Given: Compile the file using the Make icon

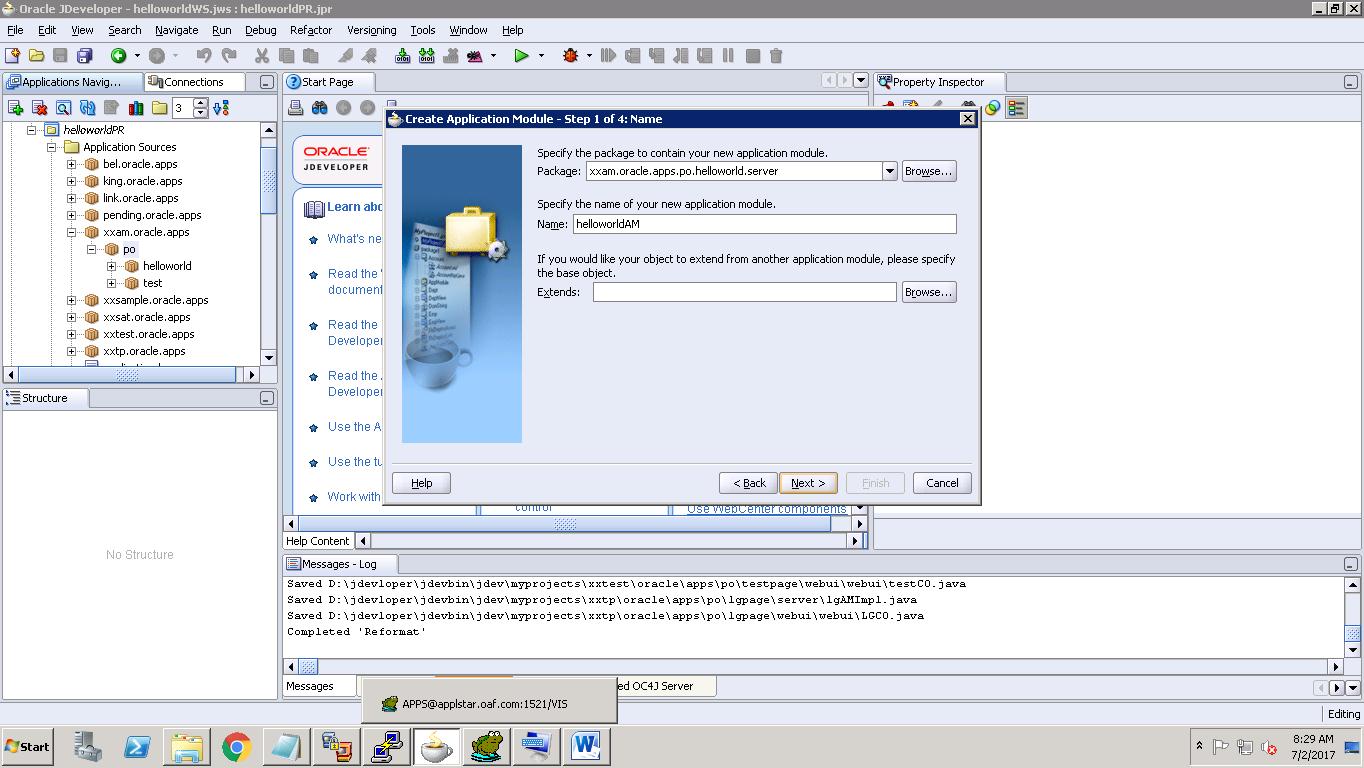Looking at the screenshot, I should coord(400,56).
